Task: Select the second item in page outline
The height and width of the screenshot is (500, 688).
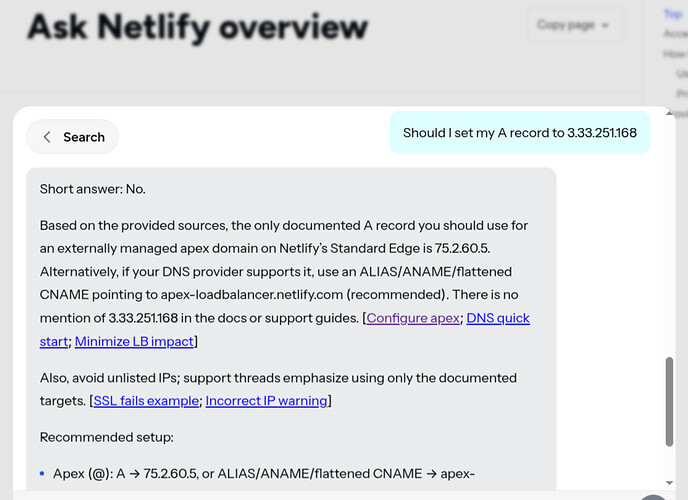Action: click(675, 33)
